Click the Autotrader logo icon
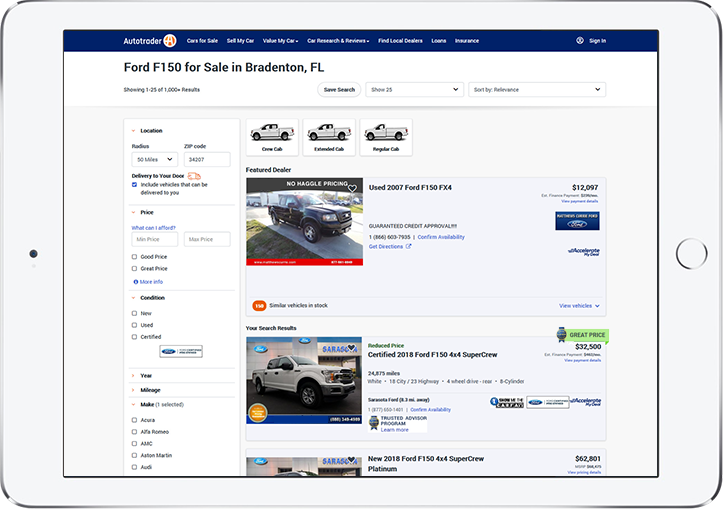 coord(170,41)
